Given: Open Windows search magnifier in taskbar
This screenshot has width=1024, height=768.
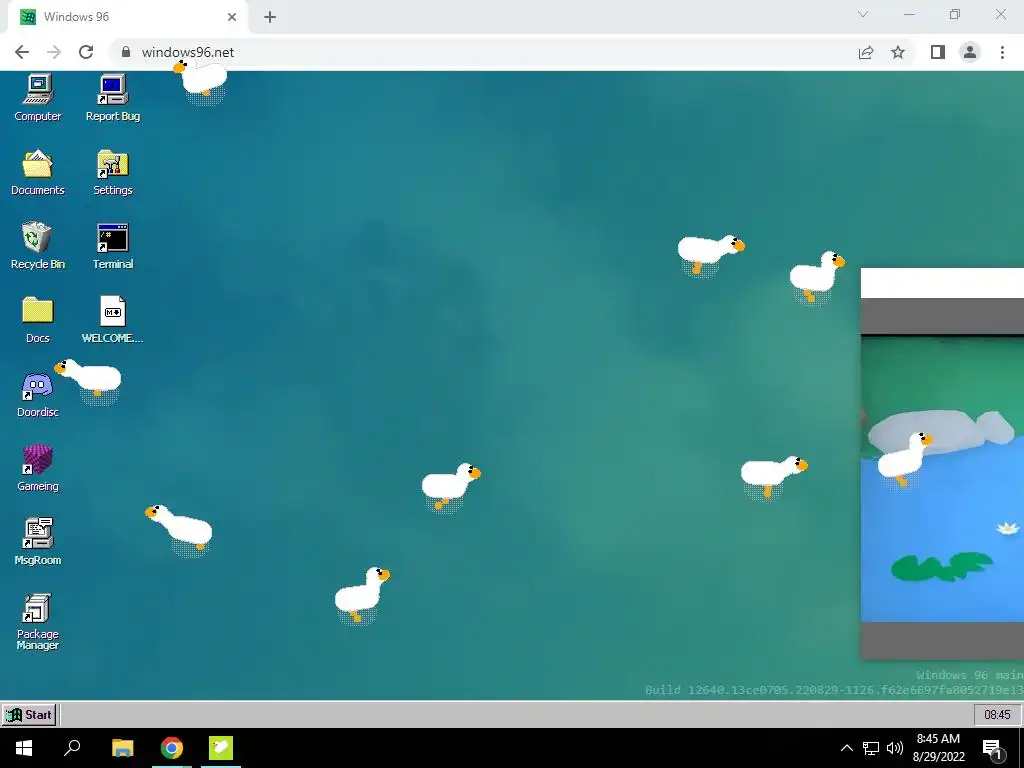Looking at the screenshot, I should (x=72, y=748).
